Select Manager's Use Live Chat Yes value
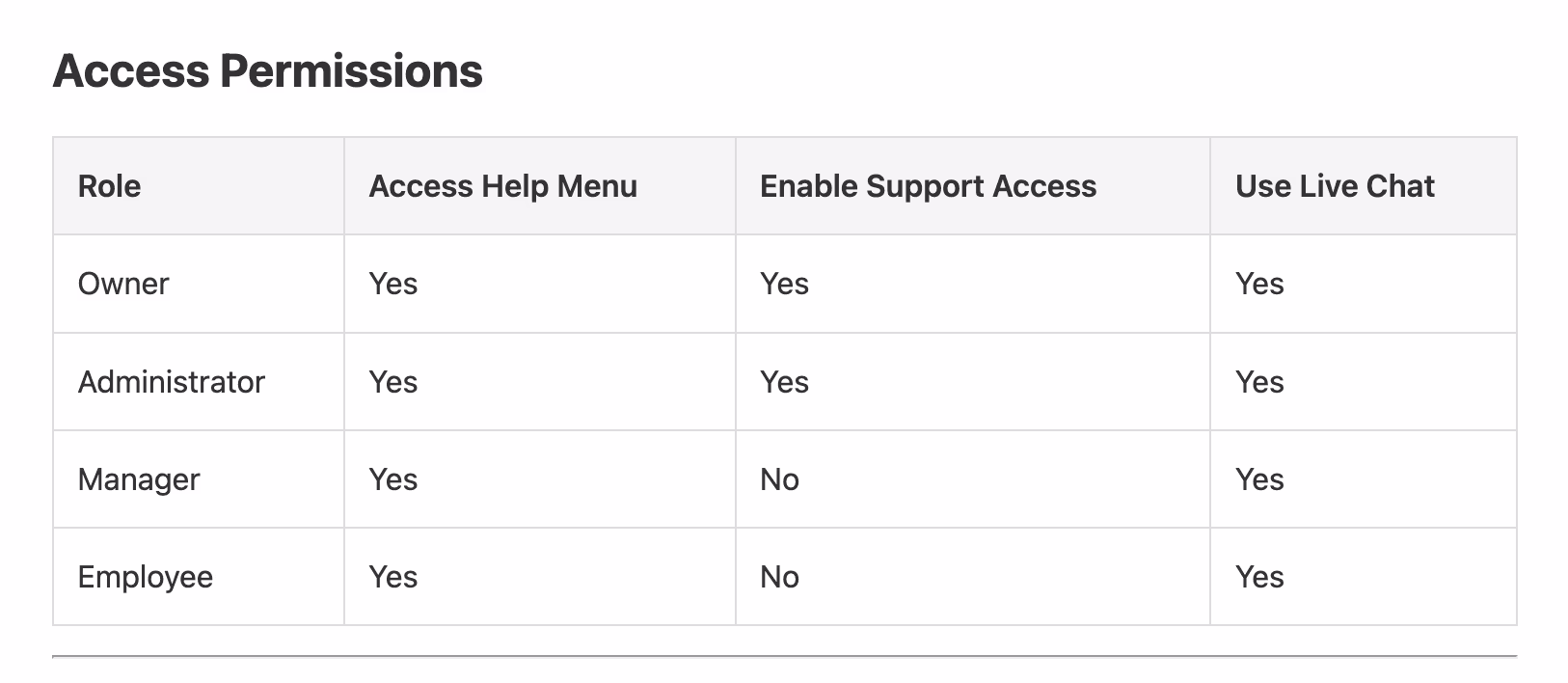Viewport: 1568px width, 683px height. [x=1259, y=479]
